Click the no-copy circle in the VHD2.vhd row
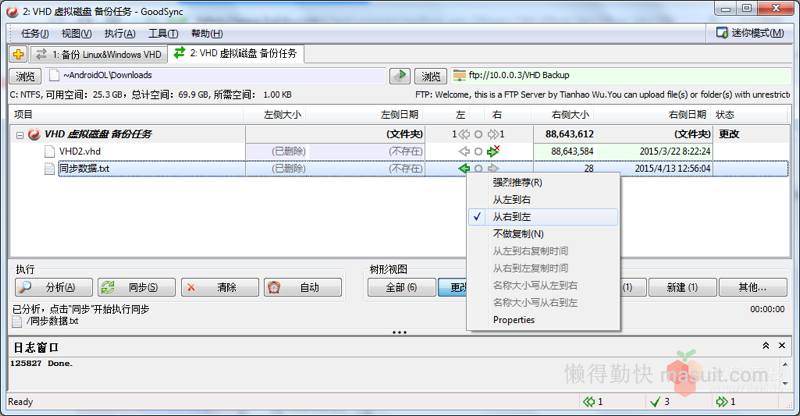800x416 pixels. coord(478,152)
